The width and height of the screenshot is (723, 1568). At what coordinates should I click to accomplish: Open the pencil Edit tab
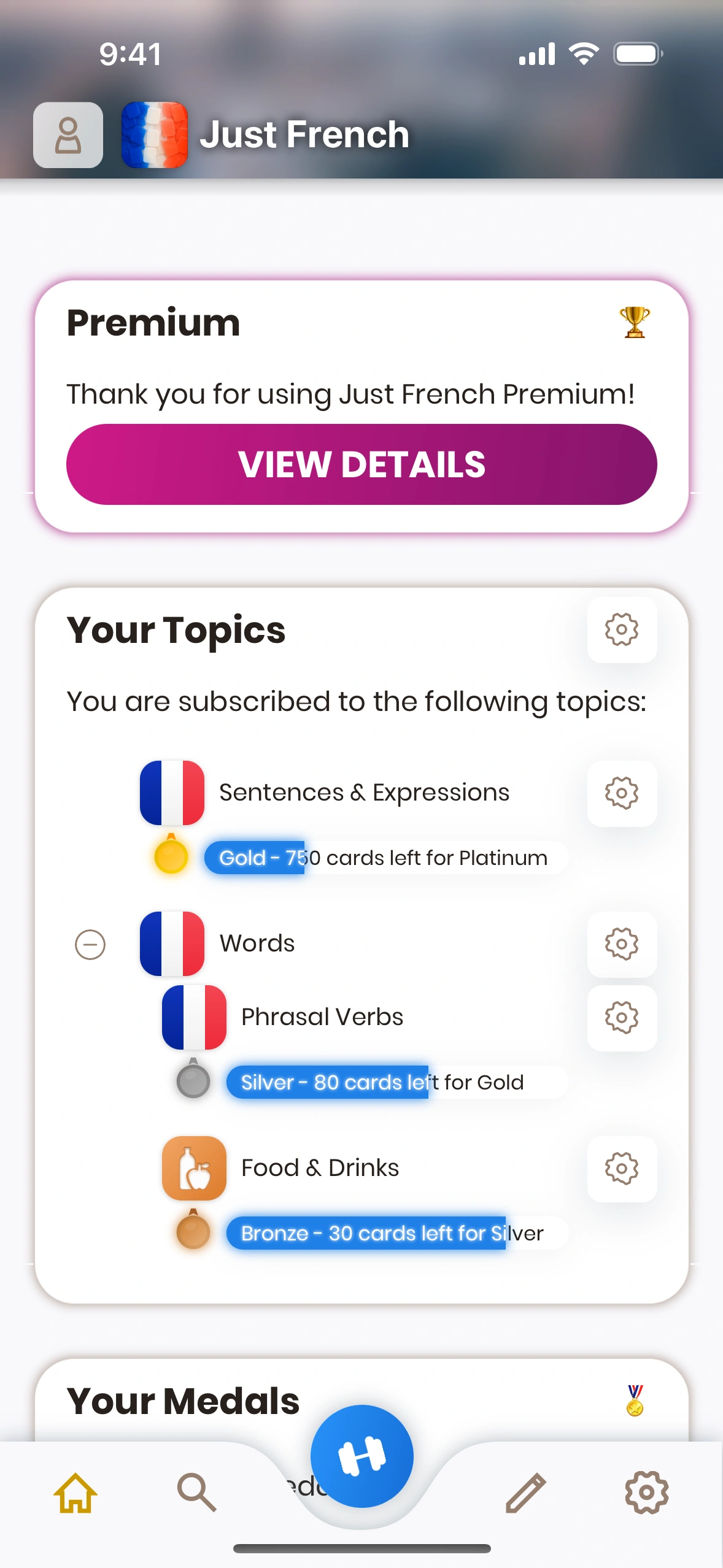pos(526,1492)
